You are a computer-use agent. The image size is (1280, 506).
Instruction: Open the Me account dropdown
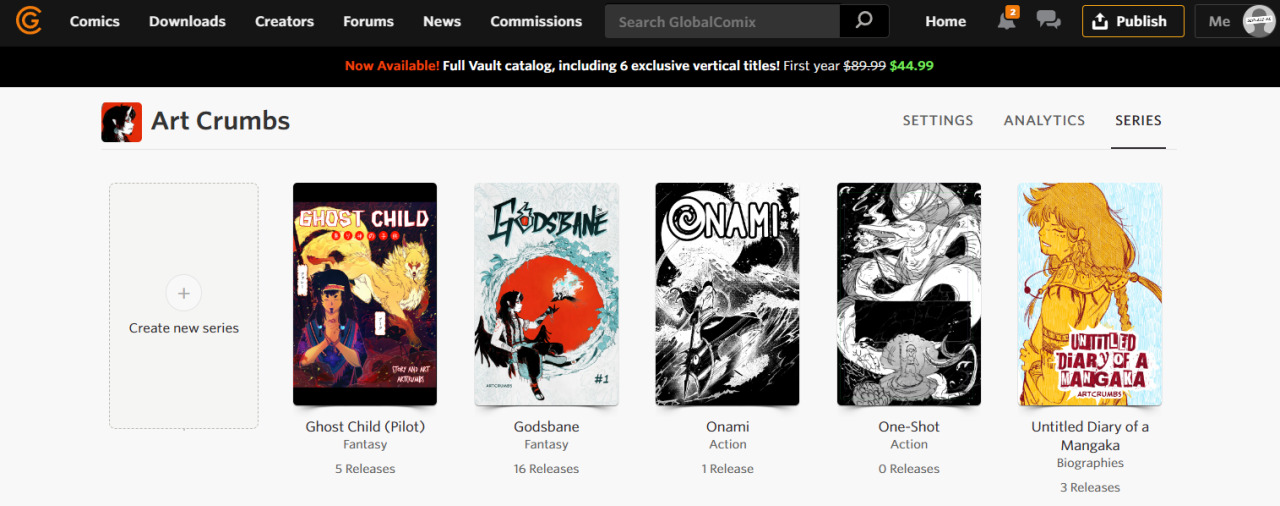[x=1236, y=21]
